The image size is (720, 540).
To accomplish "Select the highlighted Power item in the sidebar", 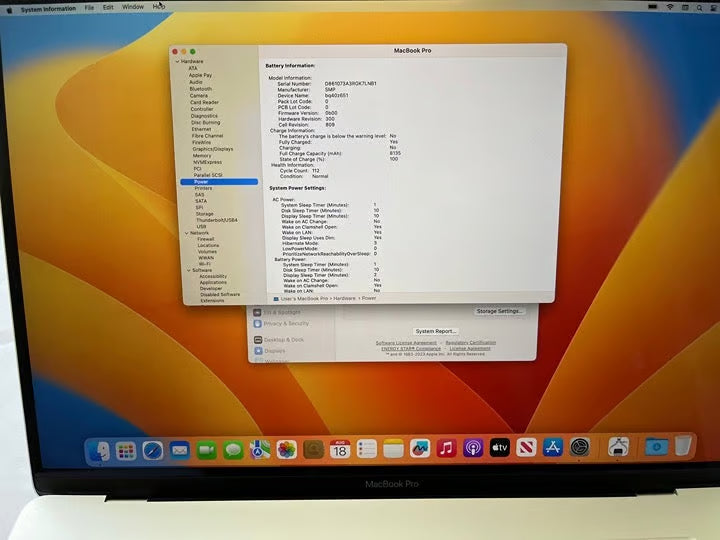I will 219,182.
